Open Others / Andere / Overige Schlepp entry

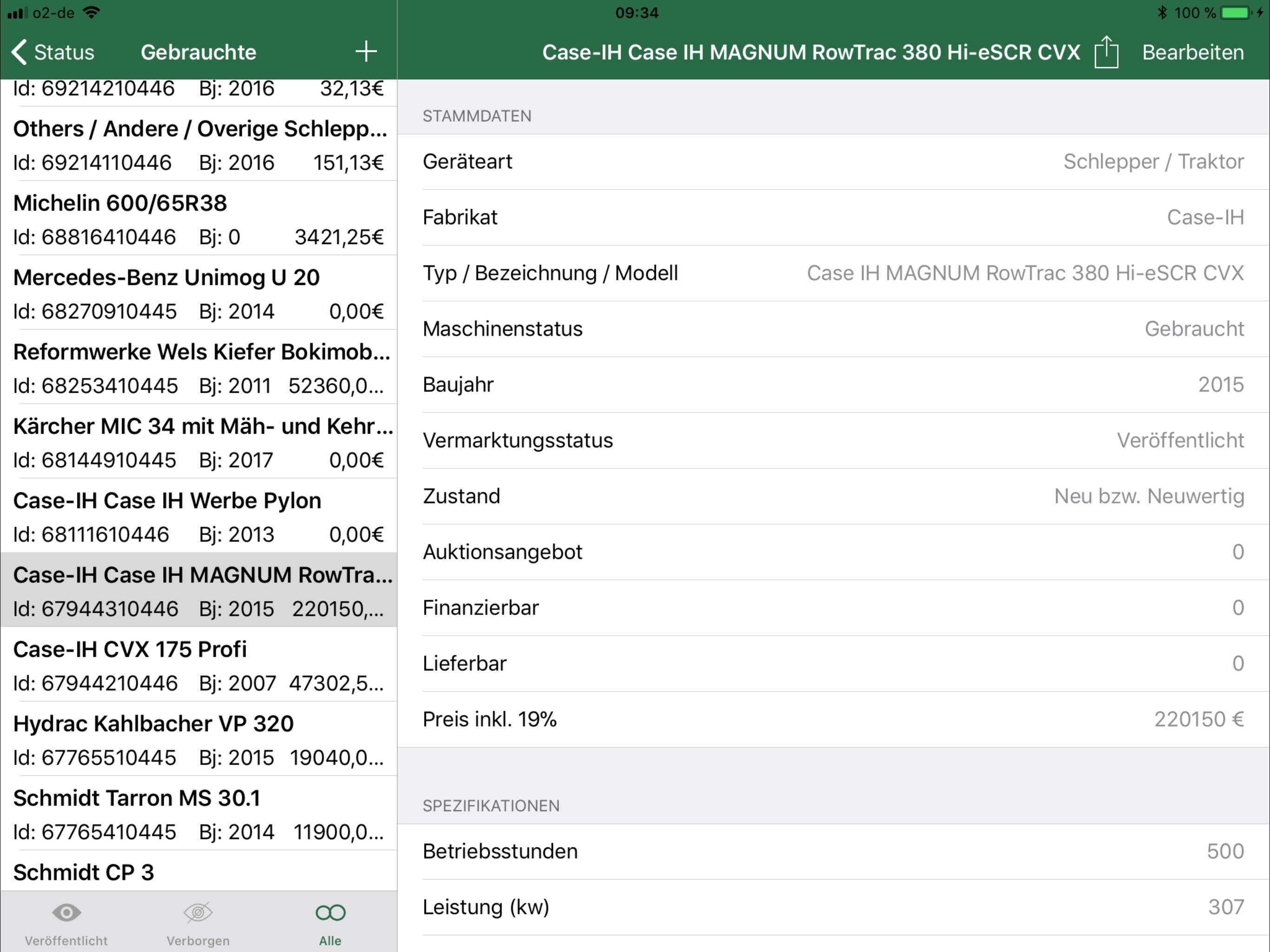198,144
